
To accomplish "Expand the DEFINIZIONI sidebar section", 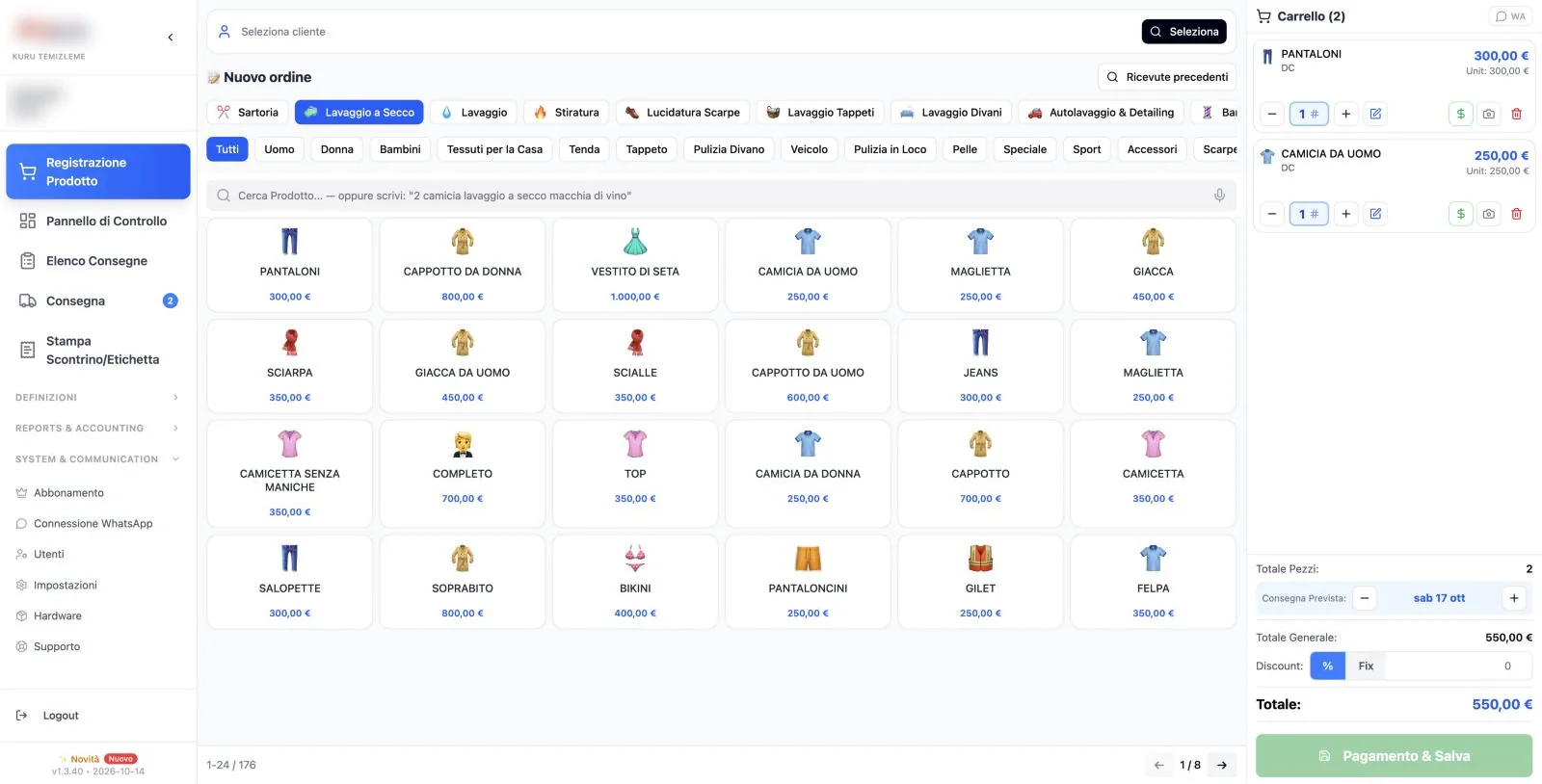I will click(x=97, y=398).
